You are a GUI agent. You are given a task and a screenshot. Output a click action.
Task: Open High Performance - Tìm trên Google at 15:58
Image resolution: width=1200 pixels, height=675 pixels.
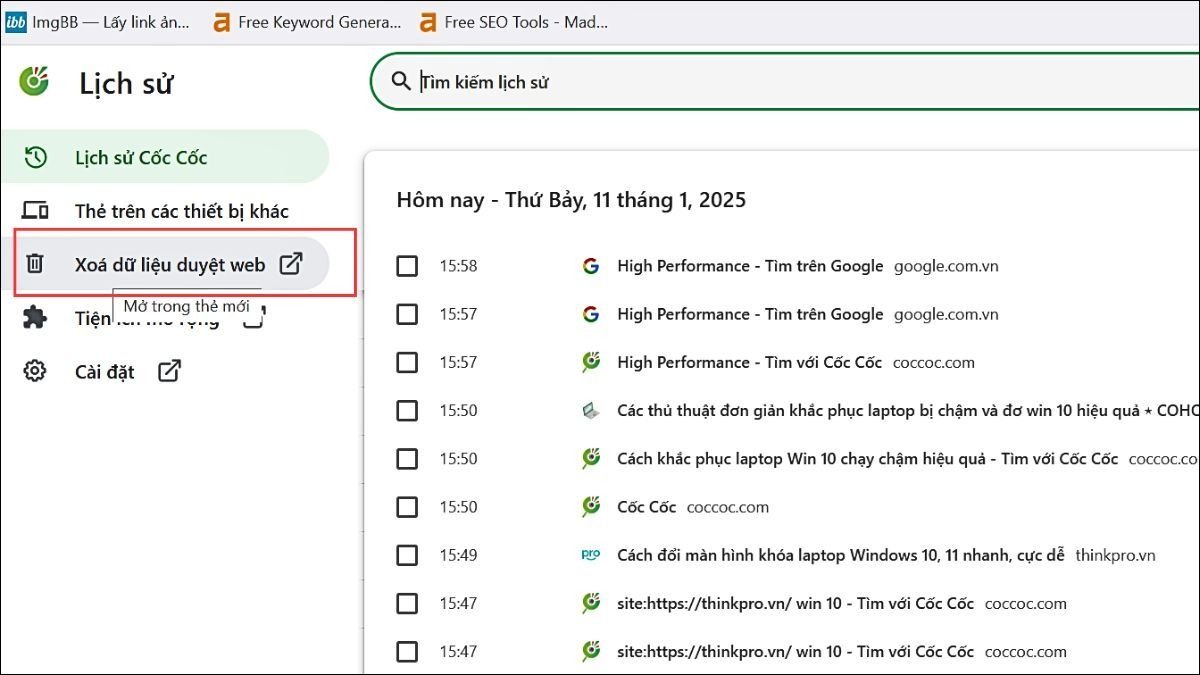click(x=750, y=266)
